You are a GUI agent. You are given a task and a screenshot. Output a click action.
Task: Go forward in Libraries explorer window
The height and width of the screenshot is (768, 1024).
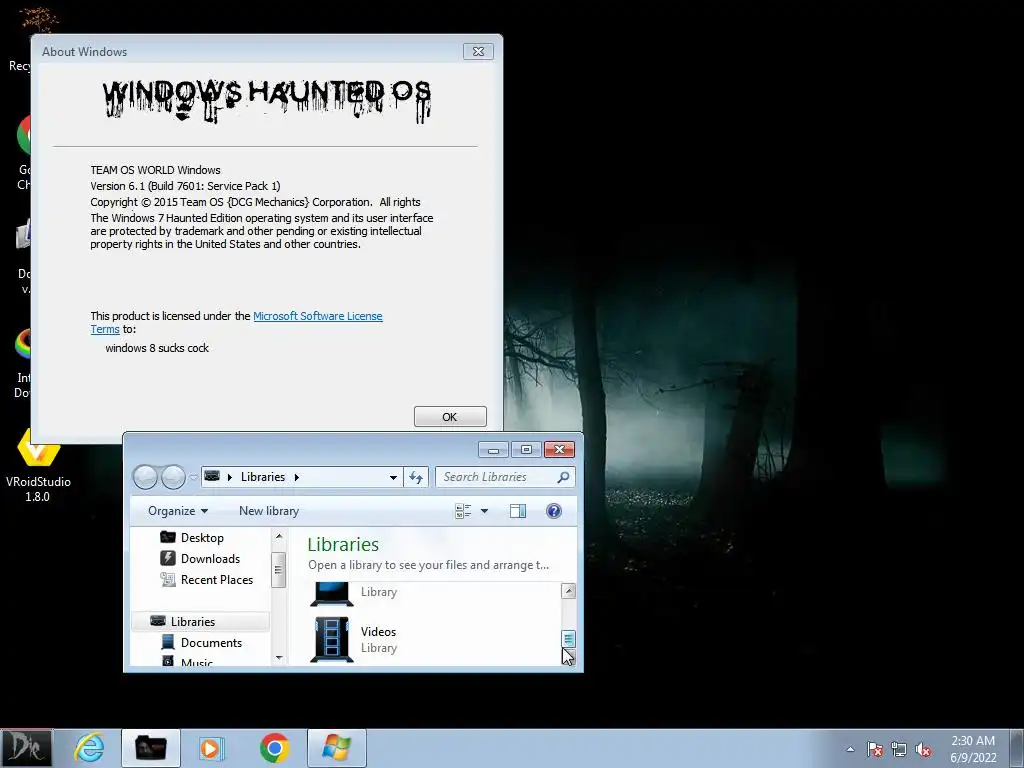173,477
